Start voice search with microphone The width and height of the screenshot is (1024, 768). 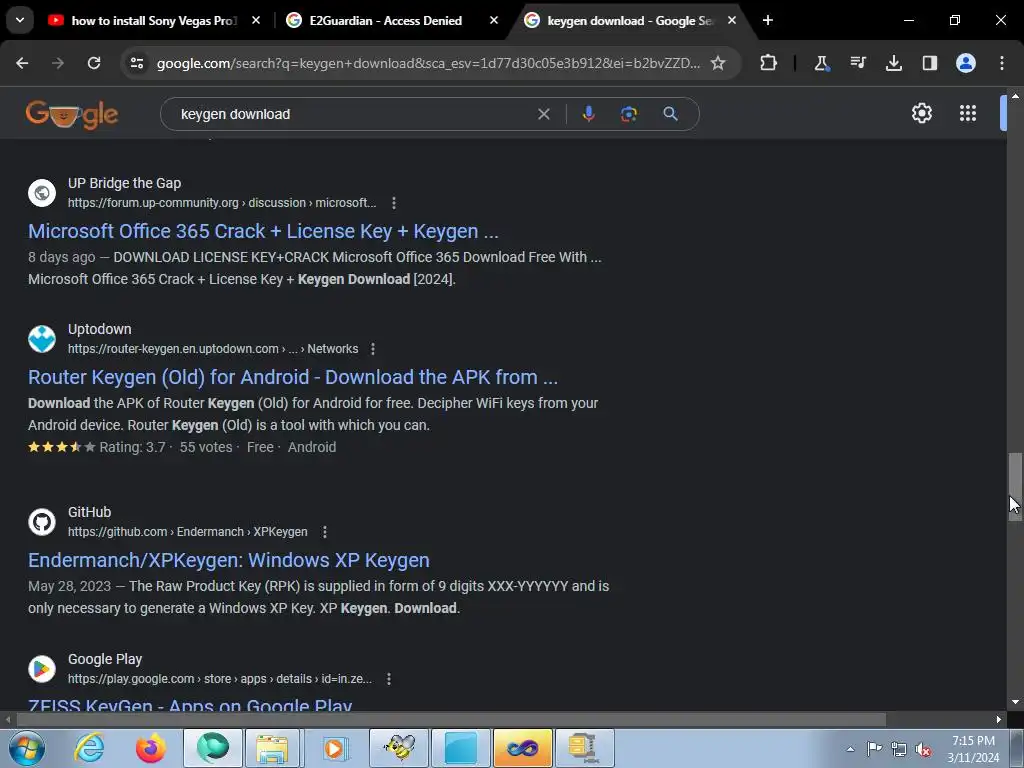point(588,114)
